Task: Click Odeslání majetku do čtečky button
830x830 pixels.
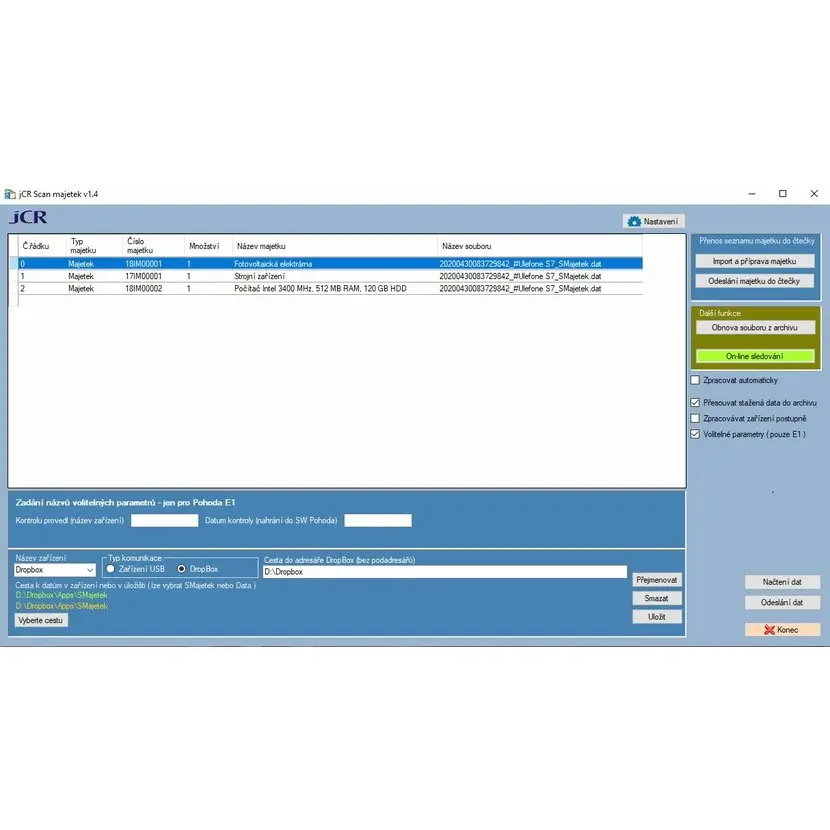Action: click(x=754, y=281)
